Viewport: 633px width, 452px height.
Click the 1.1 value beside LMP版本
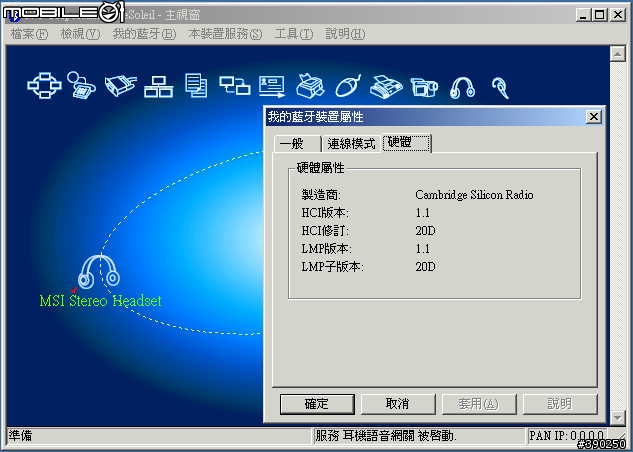click(423, 249)
